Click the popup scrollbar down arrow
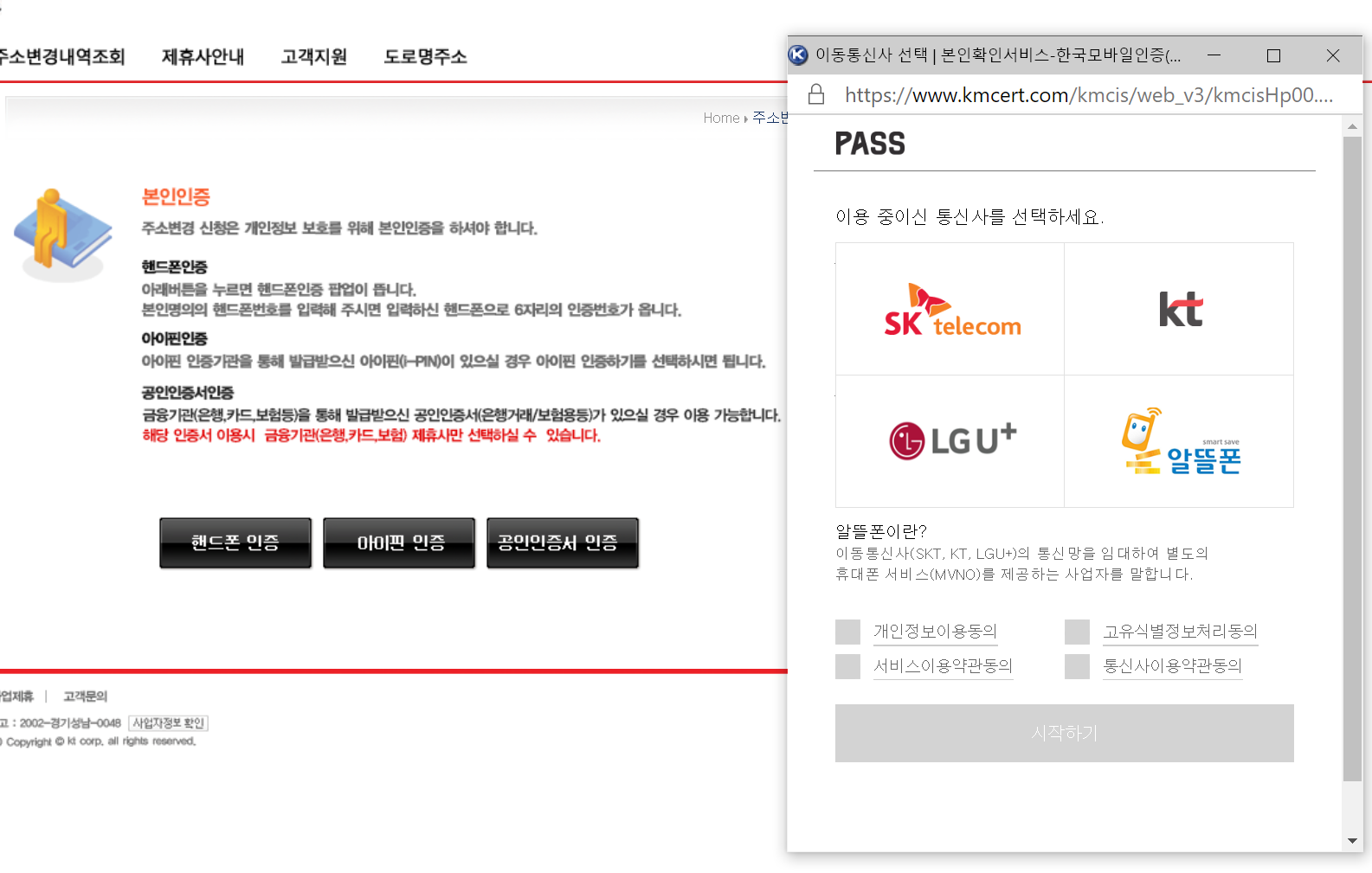The width and height of the screenshot is (1372, 873). tap(1352, 840)
